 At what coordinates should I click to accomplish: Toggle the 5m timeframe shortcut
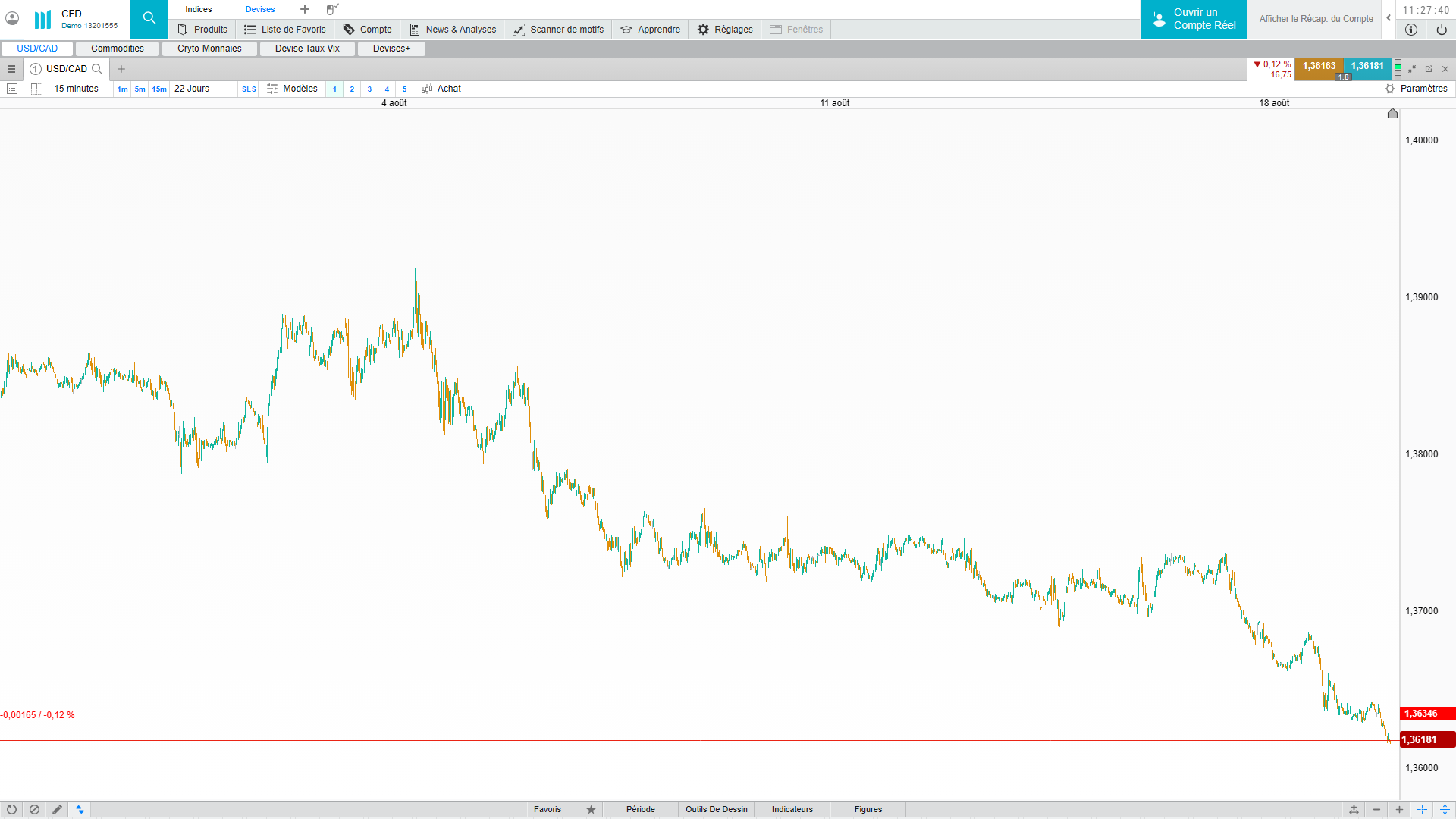[140, 89]
